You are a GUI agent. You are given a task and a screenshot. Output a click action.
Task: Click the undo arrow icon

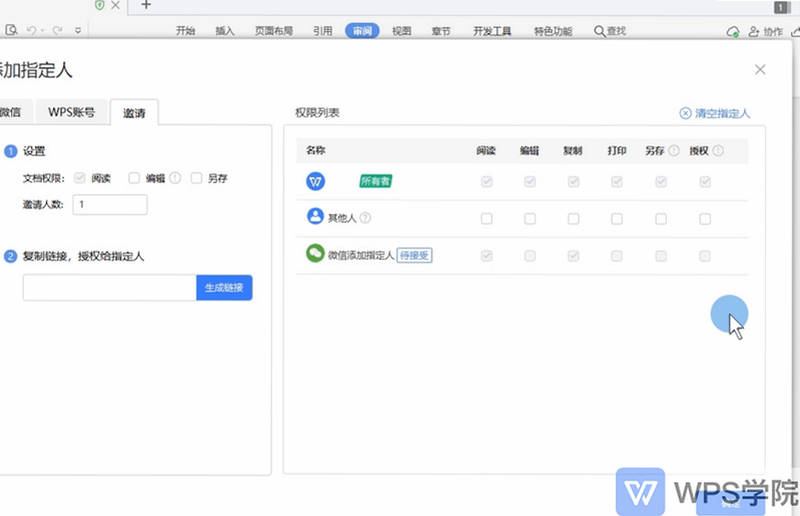click(x=32, y=31)
